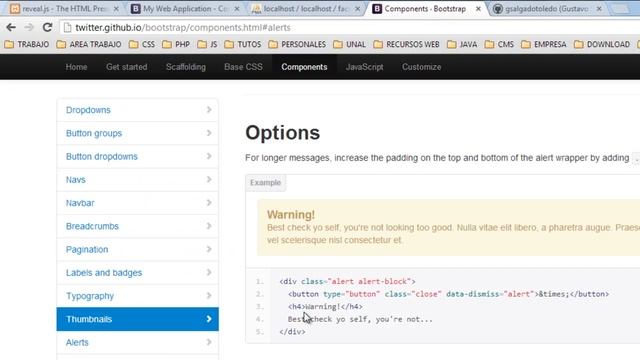Screen dimensions: 640x360
Task: Jump to Alerts in the sidebar
Action: (138, 342)
